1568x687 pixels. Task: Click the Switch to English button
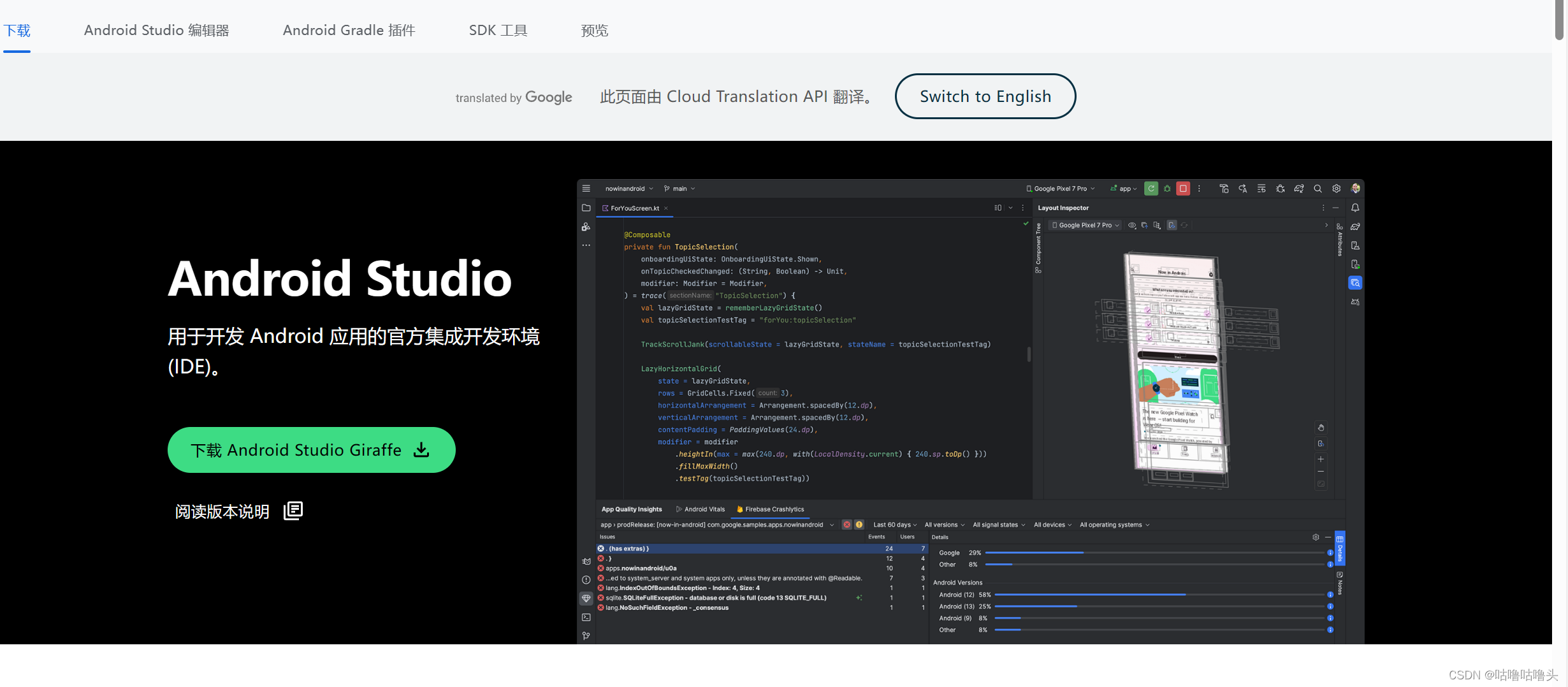point(985,96)
